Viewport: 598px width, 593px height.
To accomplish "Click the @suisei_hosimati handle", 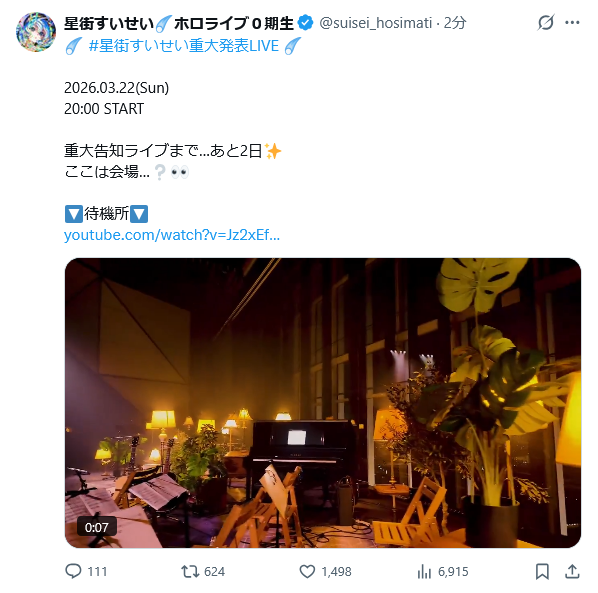I will (376, 23).
